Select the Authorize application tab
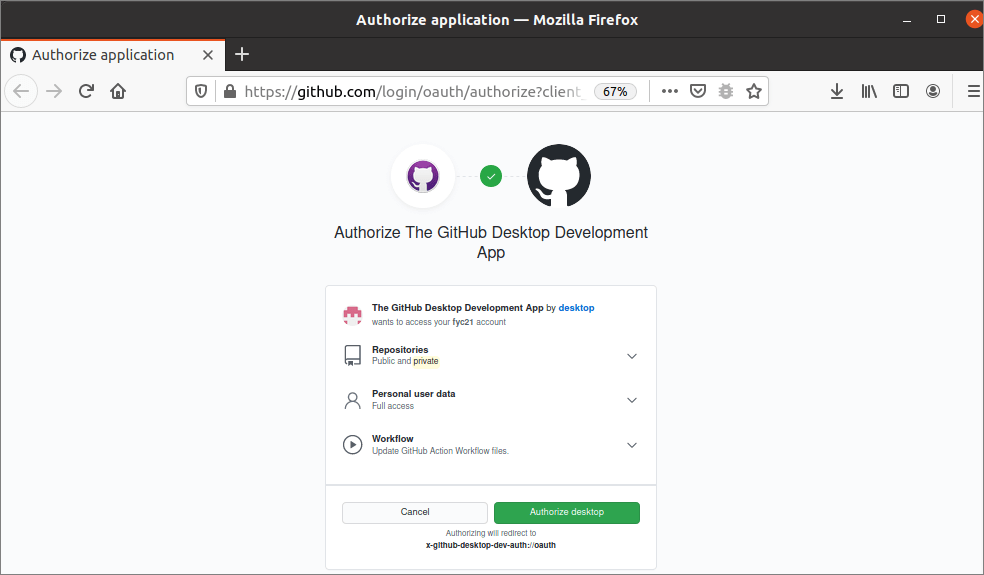Viewport: 984px width, 575px height. tap(102, 55)
